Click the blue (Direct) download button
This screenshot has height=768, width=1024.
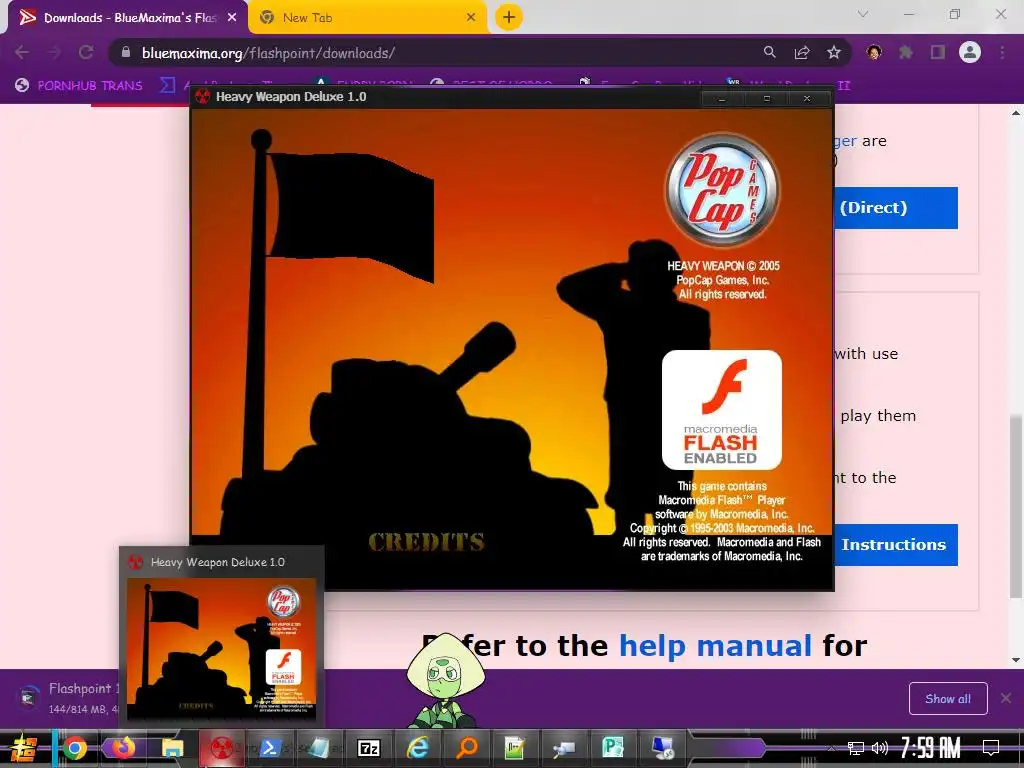[x=896, y=208]
